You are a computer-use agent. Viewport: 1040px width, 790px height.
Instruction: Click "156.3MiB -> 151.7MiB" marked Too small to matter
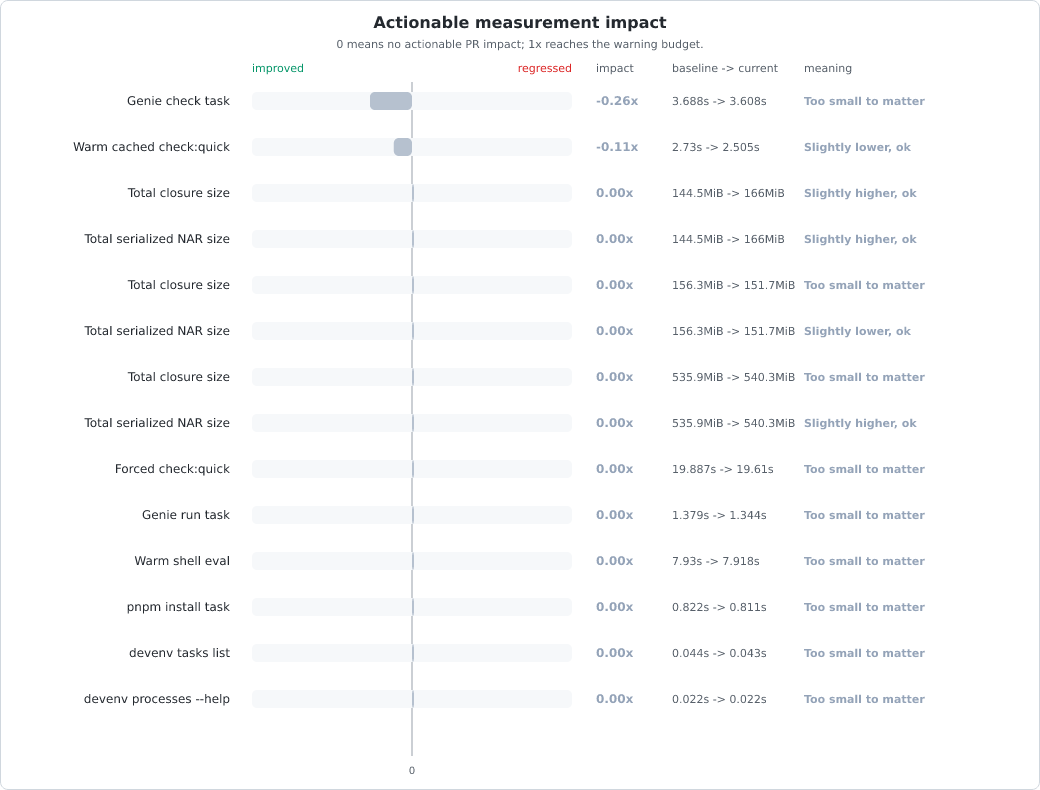click(733, 285)
